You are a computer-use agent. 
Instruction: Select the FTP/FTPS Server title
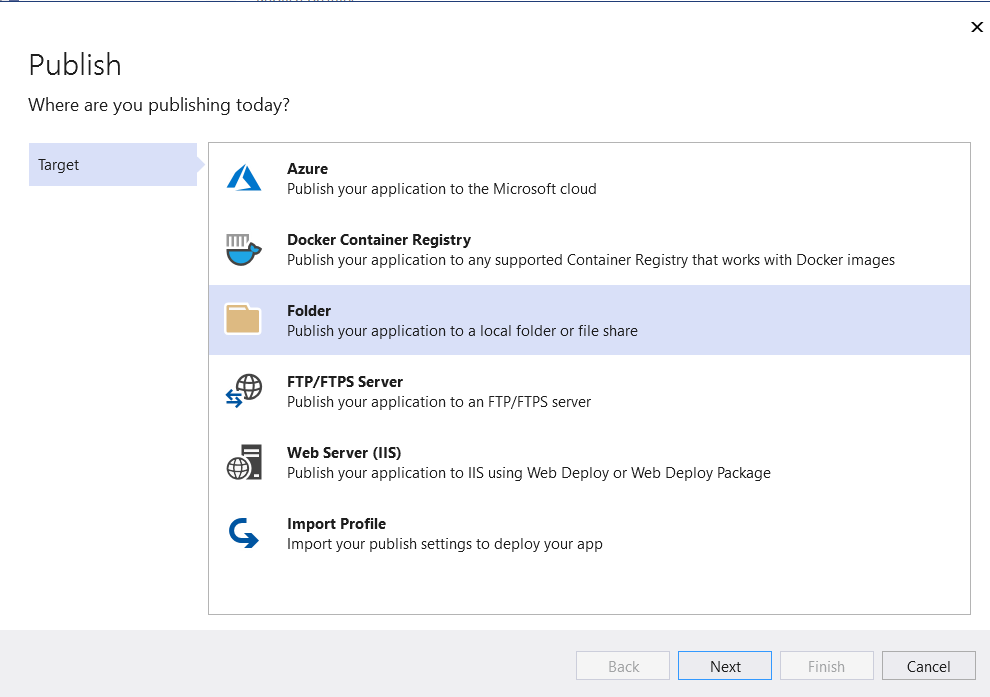coord(345,382)
